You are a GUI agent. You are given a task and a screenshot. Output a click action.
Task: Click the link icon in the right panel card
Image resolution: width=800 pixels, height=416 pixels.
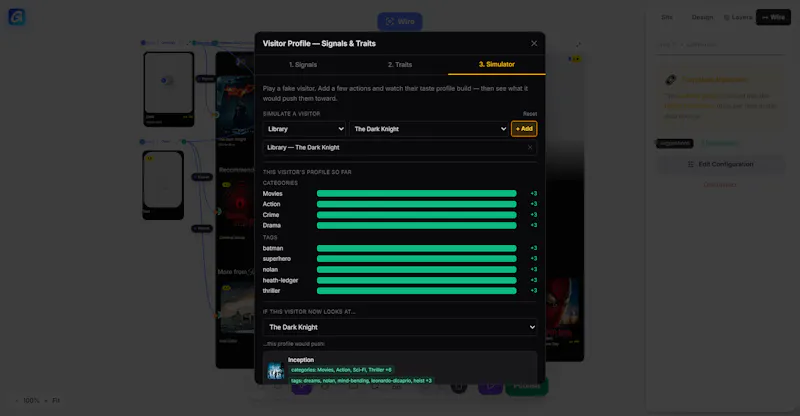coord(671,80)
